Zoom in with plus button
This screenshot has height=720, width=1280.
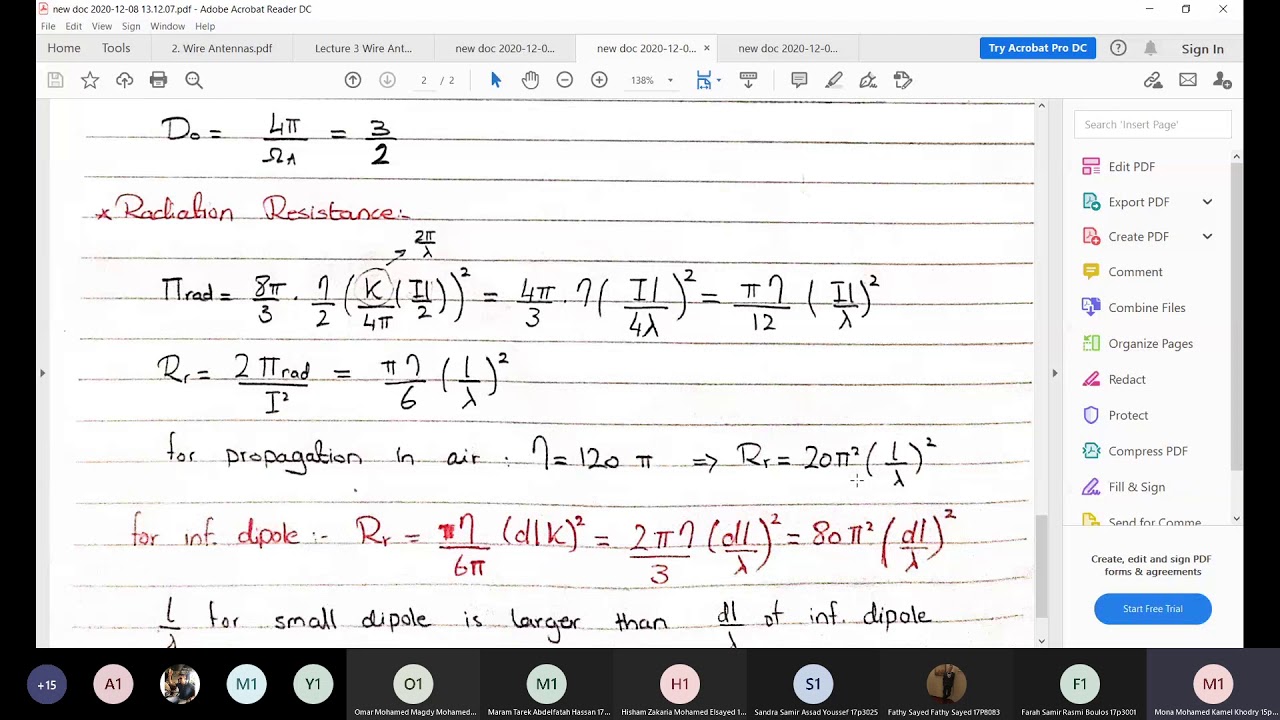pos(599,80)
